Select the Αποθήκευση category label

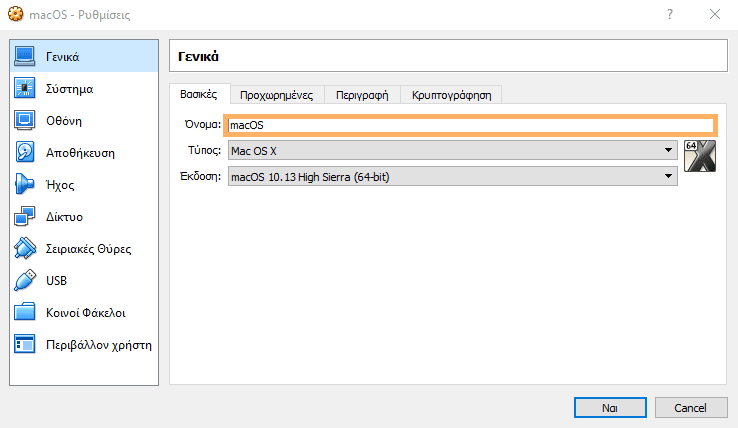point(80,153)
